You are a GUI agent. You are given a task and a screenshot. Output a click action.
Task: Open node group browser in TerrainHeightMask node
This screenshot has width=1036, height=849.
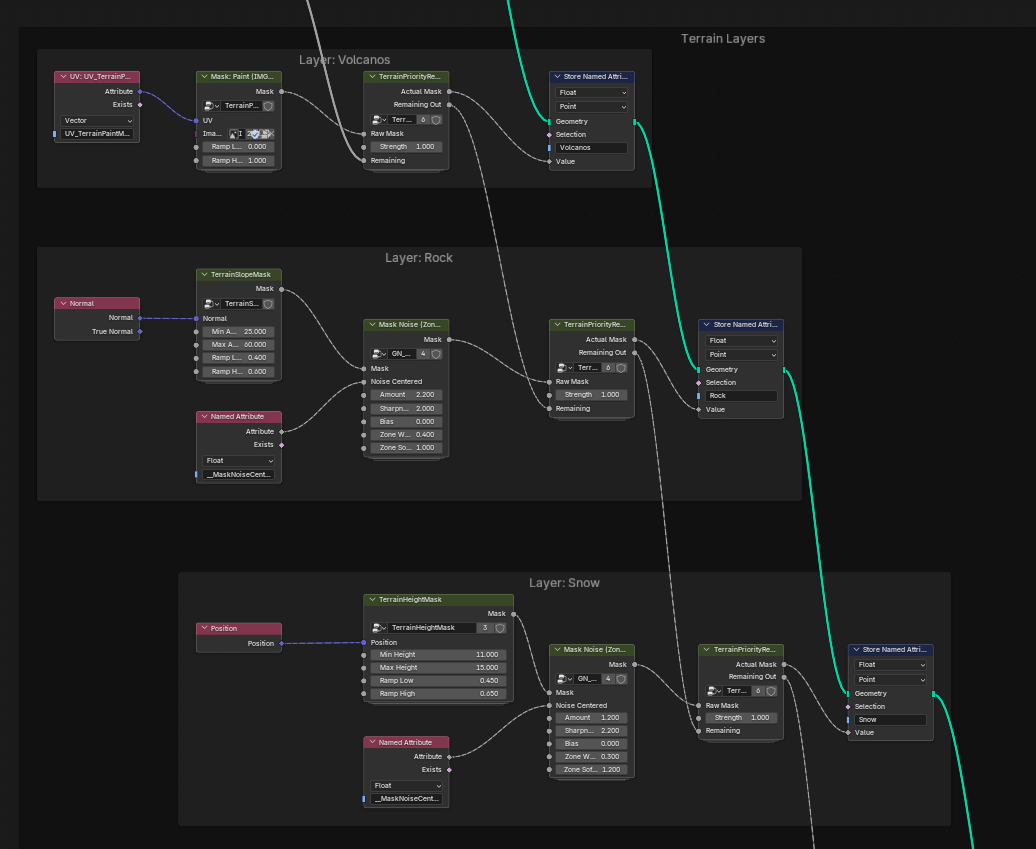pos(379,628)
